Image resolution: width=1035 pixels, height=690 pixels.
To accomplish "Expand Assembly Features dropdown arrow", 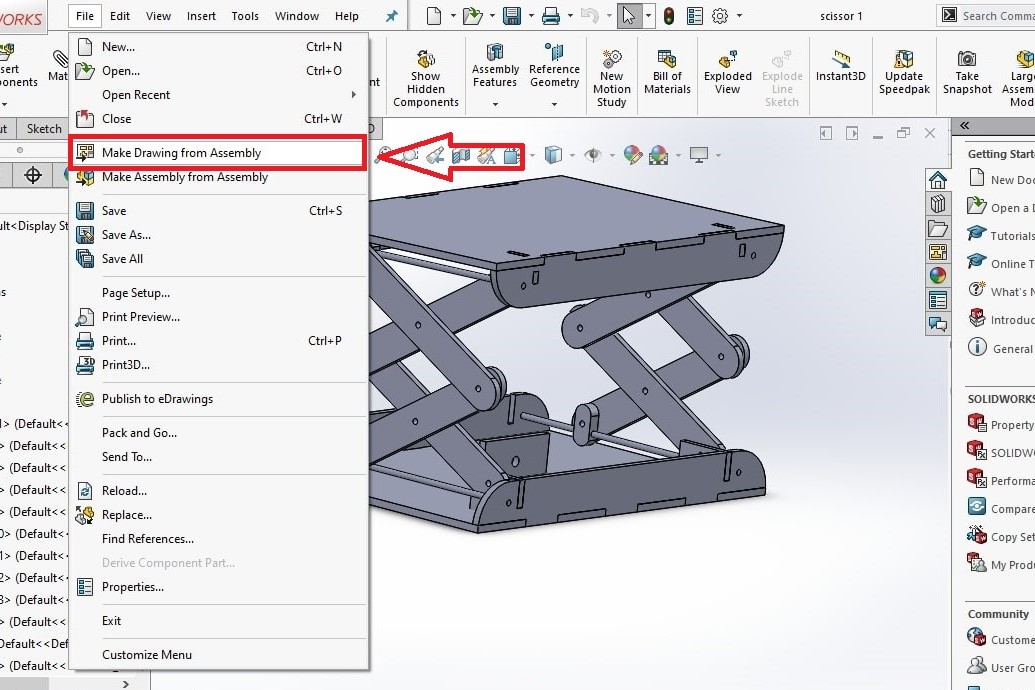I will [495, 104].
